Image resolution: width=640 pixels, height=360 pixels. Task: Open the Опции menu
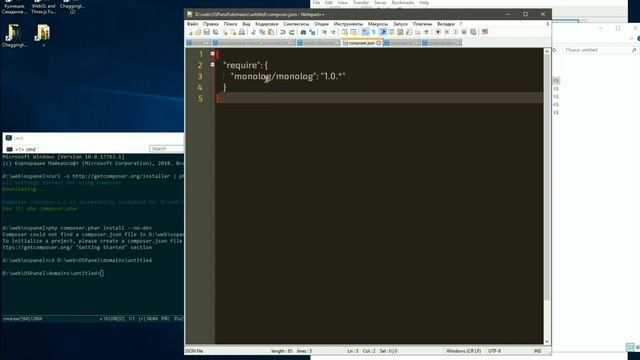321,24
